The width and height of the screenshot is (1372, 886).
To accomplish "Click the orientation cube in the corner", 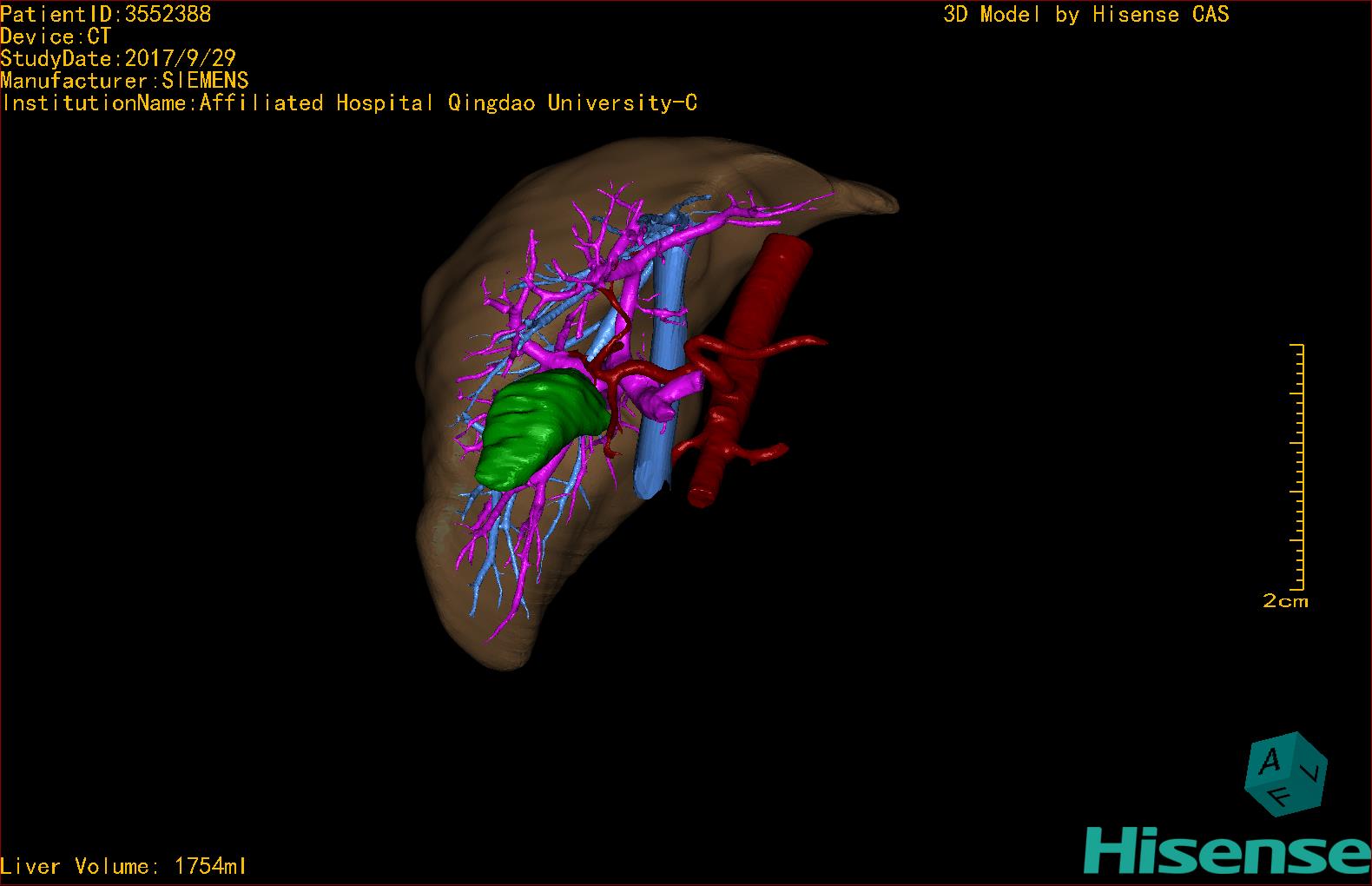I will click(1286, 774).
